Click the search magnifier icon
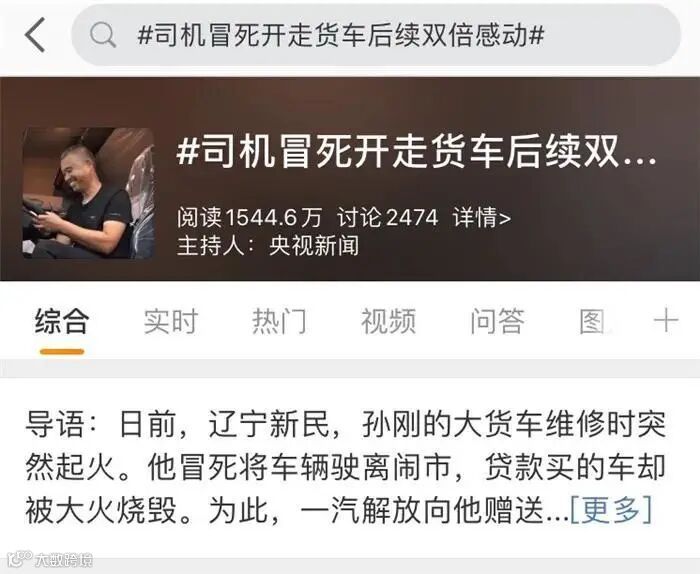Screen dimensions: 700x574 (x=103, y=35)
